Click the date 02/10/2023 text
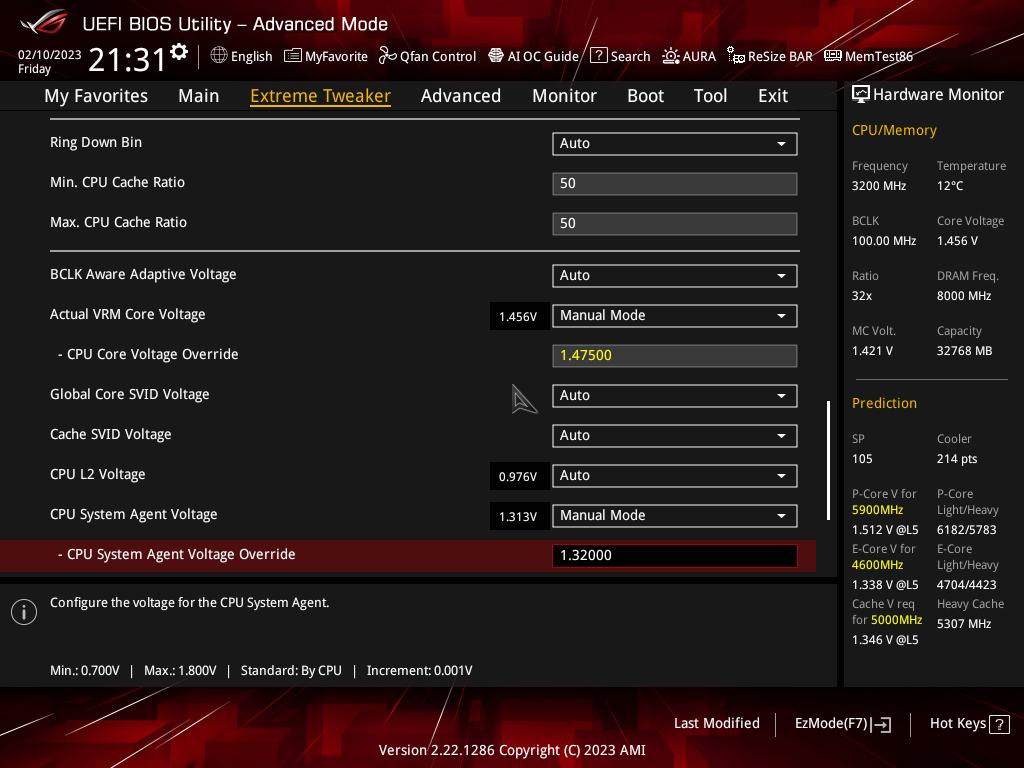 (50, 55)
